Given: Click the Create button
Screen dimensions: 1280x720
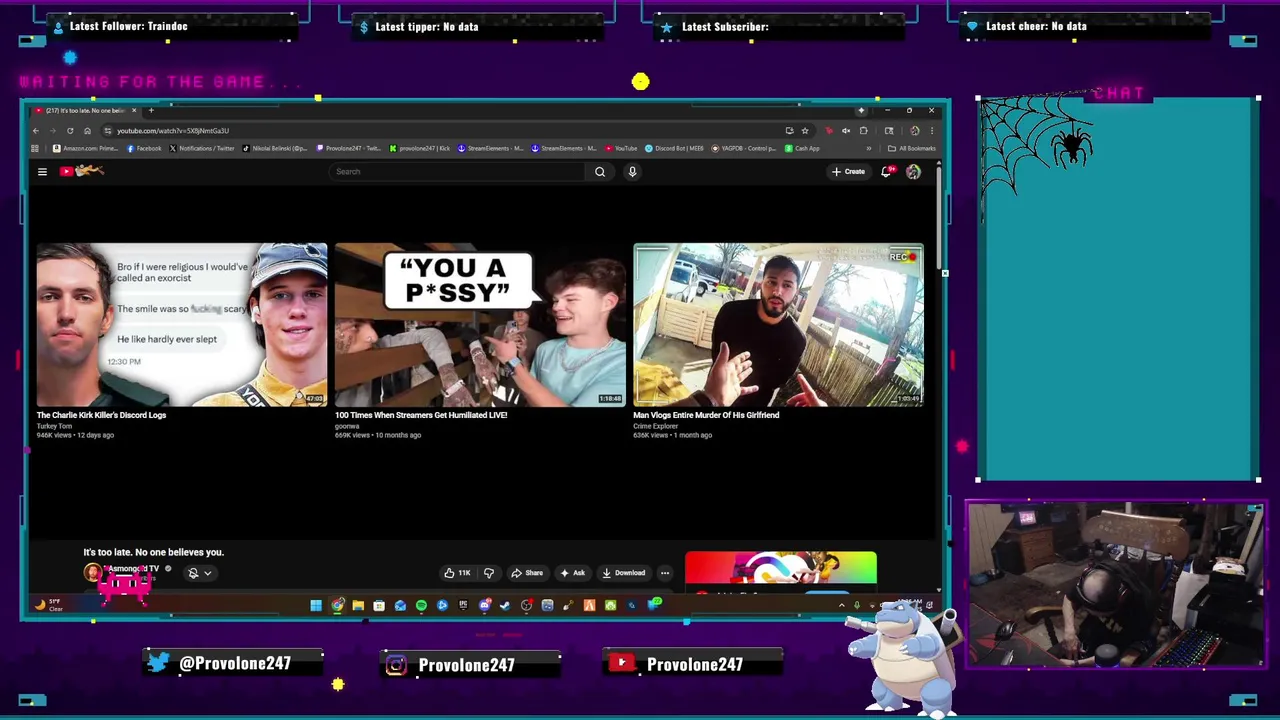Looking at the screenshot, I should coord(848,172).
